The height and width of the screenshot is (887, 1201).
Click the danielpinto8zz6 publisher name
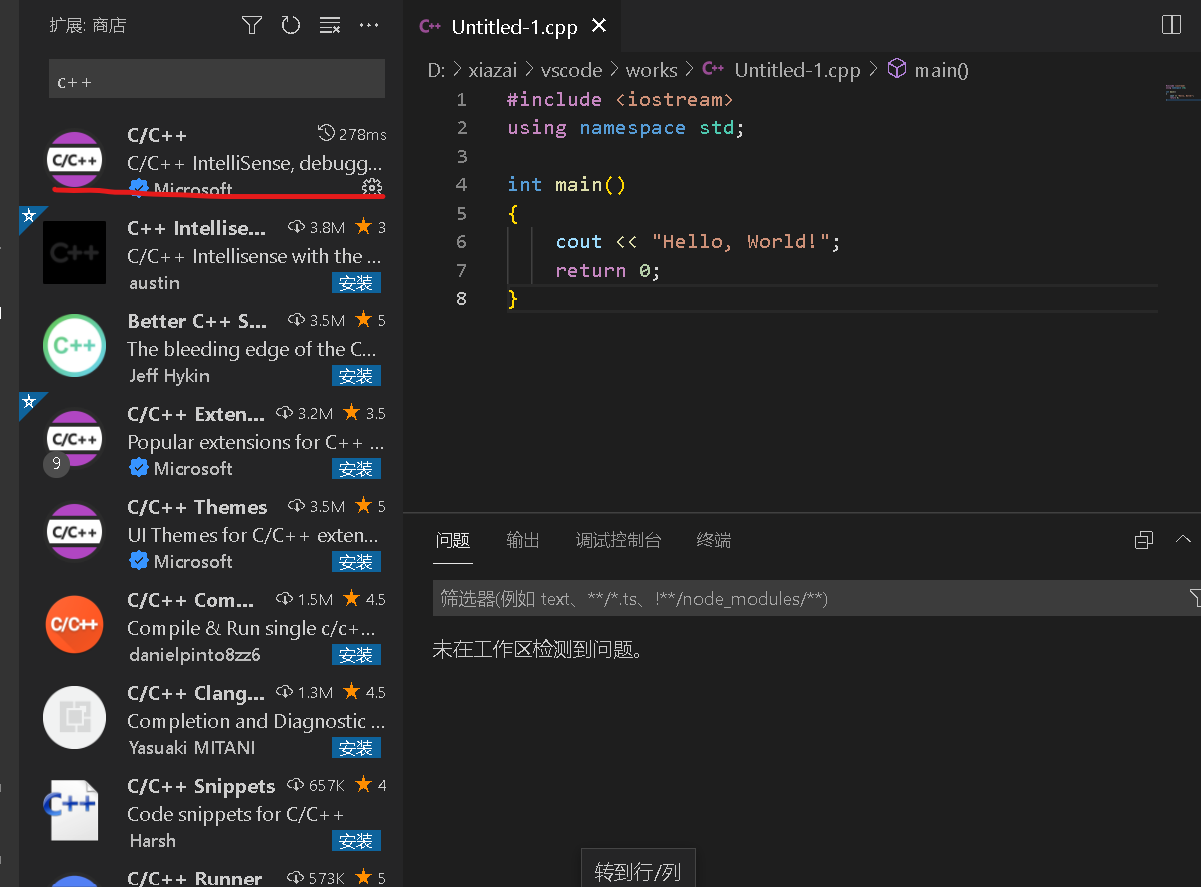tap(195, 655)
